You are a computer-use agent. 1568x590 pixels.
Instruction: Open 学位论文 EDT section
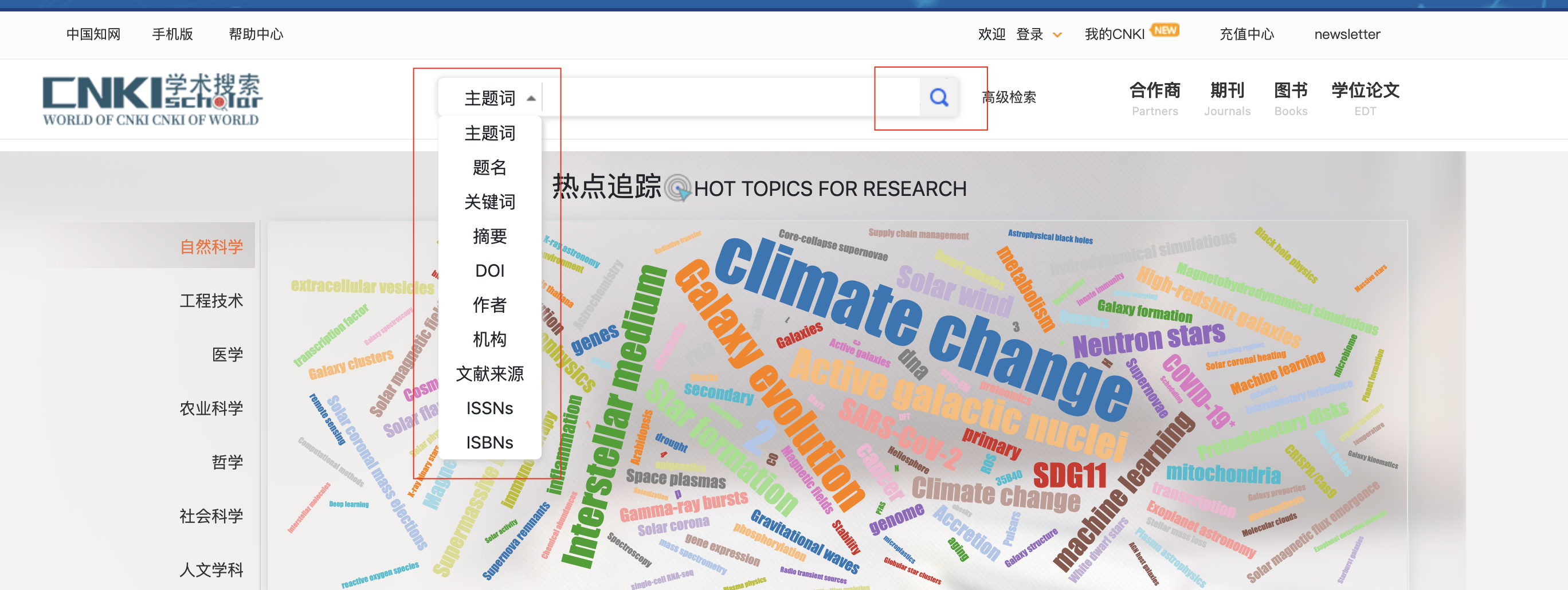tap(1365, 99)
